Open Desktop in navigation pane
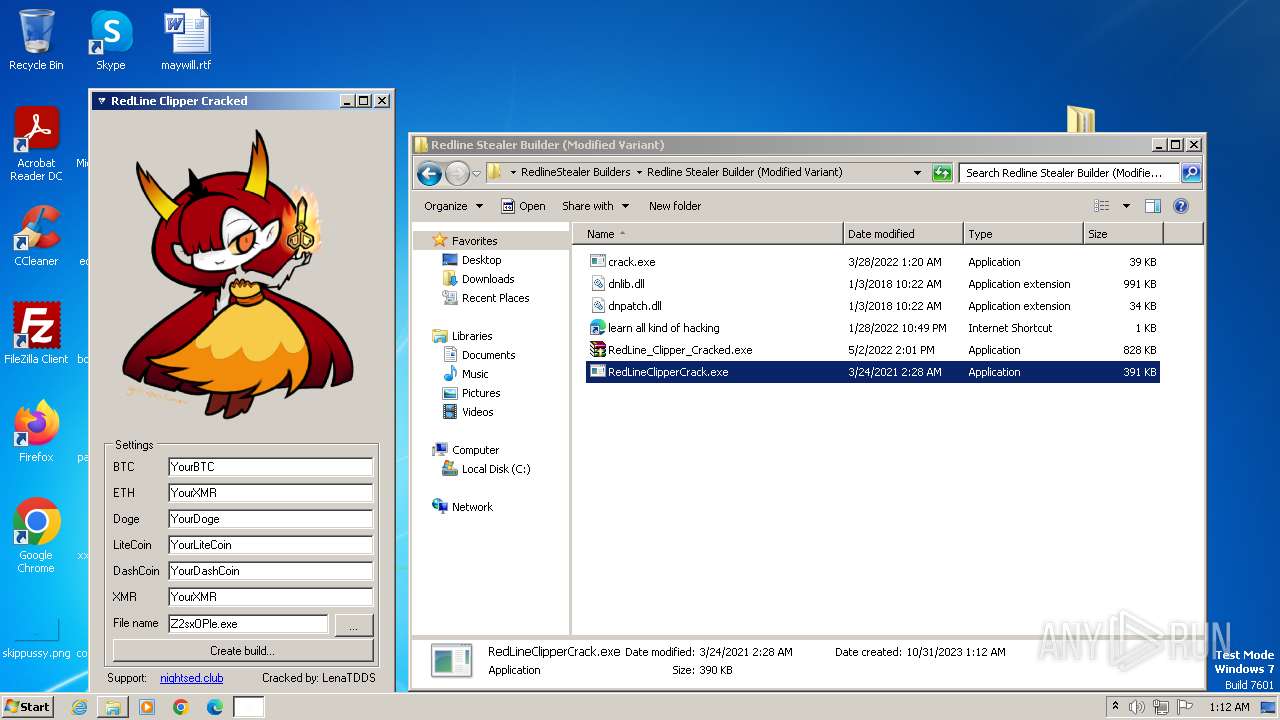 [x=481, y=260]
